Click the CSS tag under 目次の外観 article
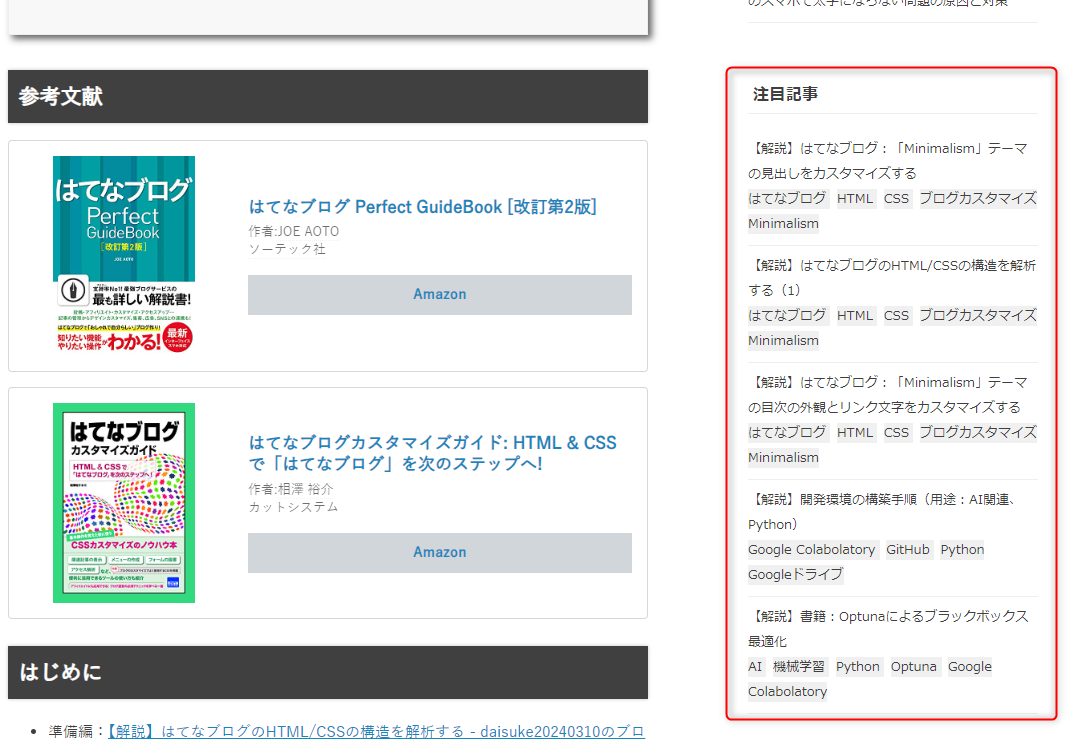This screenshot has width=1076, height=747. (x=896, y=433)
